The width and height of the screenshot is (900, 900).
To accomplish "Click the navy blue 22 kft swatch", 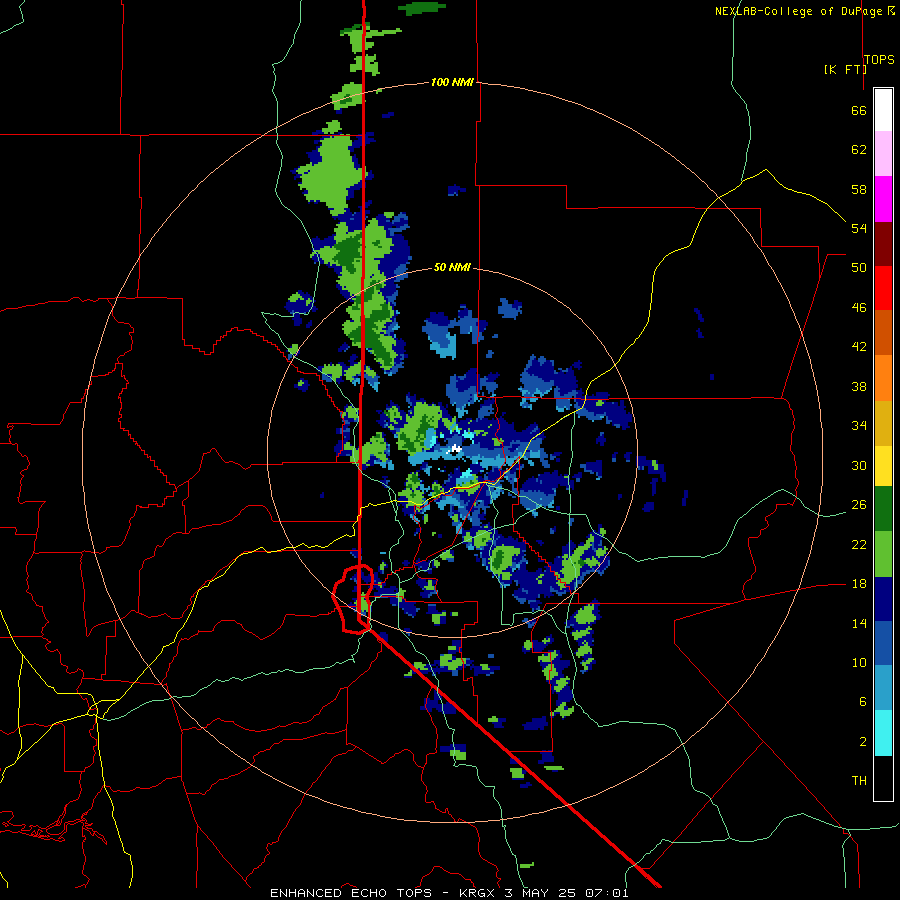I will pos(883,599).
